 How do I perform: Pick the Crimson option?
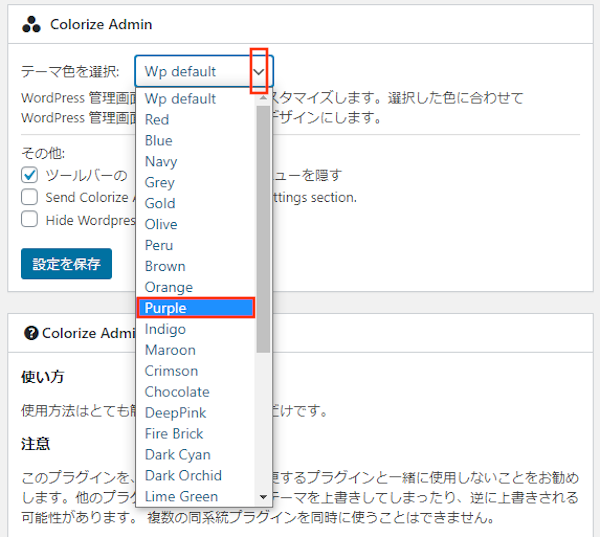coord(196,371)
